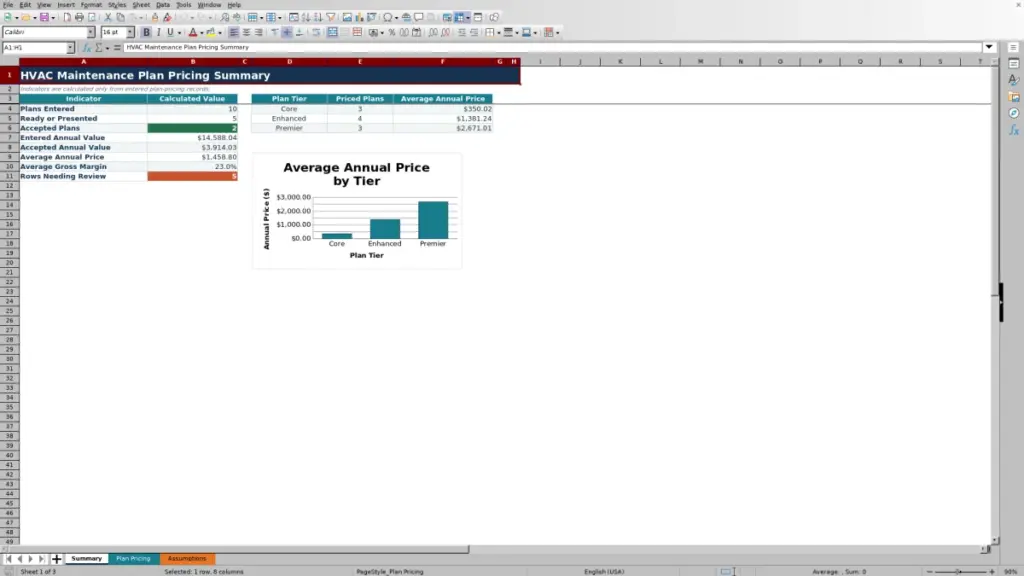Open the Font Size dropdown list
The width and height of the screenshot is (1024, 576).
pos(130,33)
